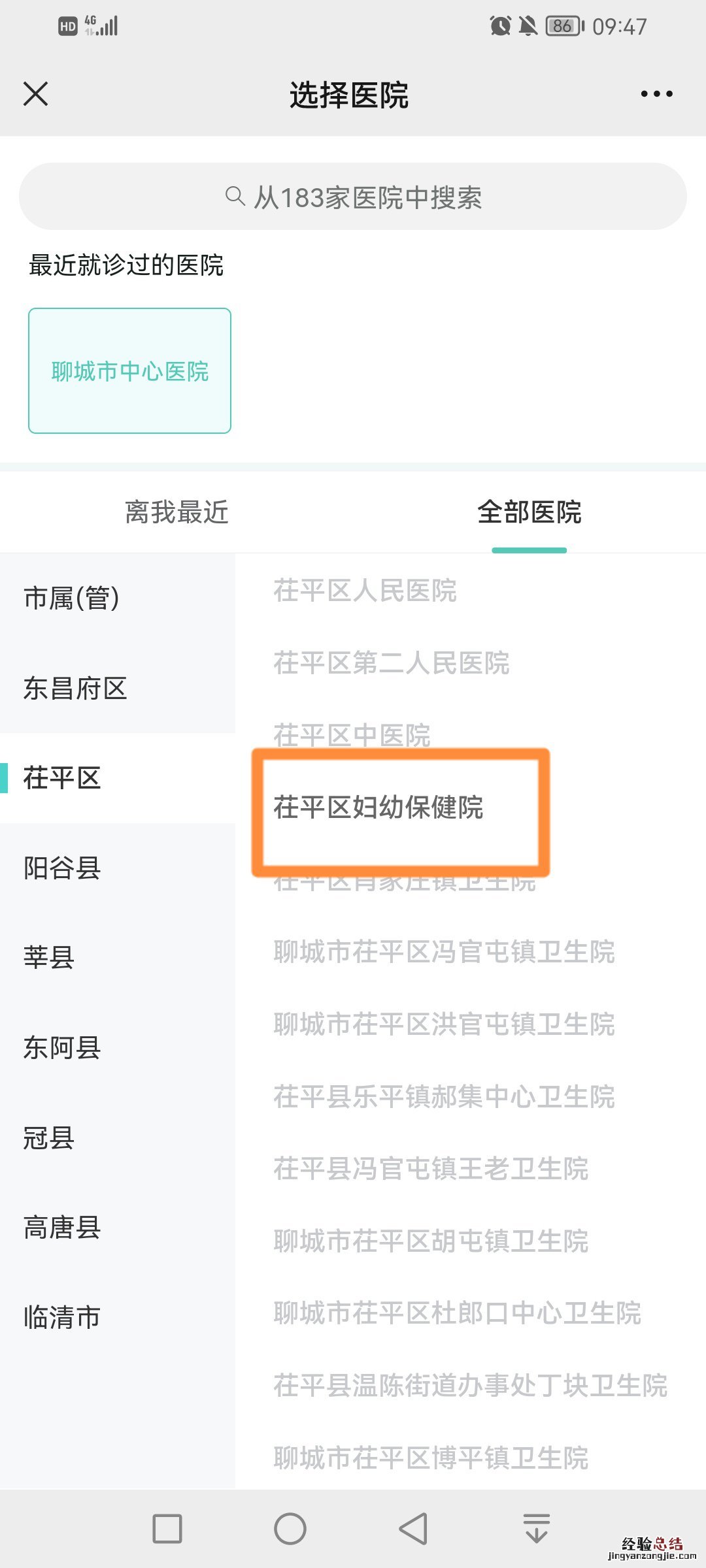The width and height of the screenshot is (706, 1568).
Task: Select 聊城市茌平区冯官屯镇卫生院
Action: (x=444, y=952)
